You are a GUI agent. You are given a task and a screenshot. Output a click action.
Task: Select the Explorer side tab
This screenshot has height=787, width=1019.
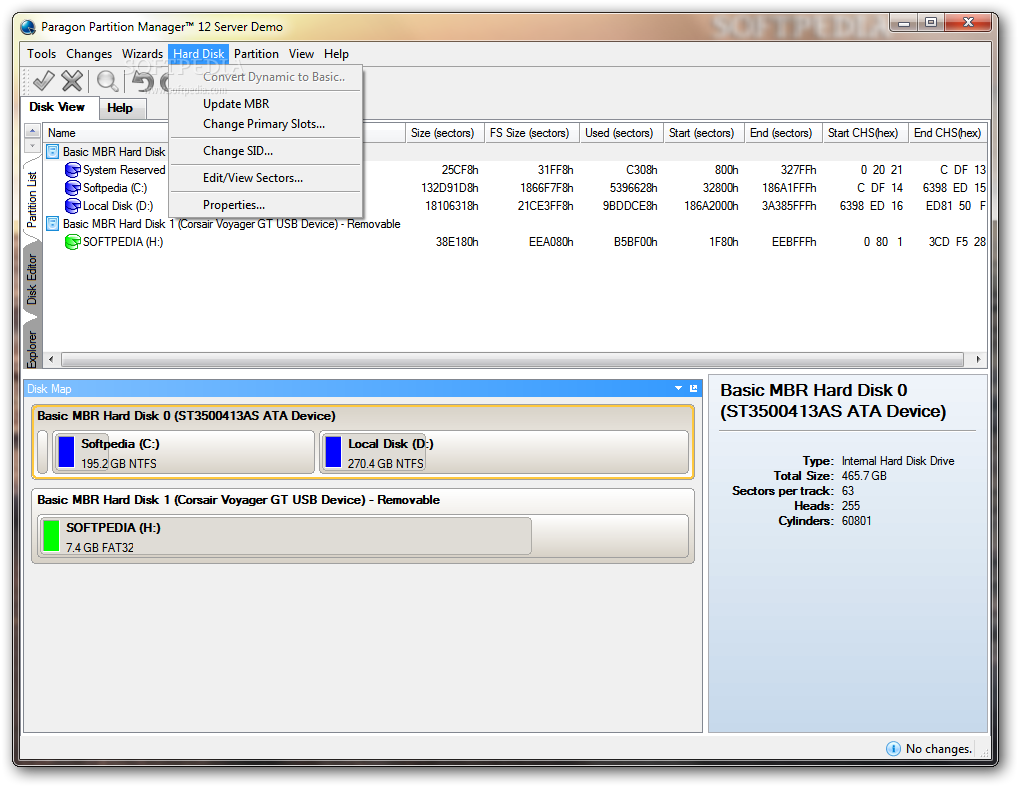coord(32,348)
